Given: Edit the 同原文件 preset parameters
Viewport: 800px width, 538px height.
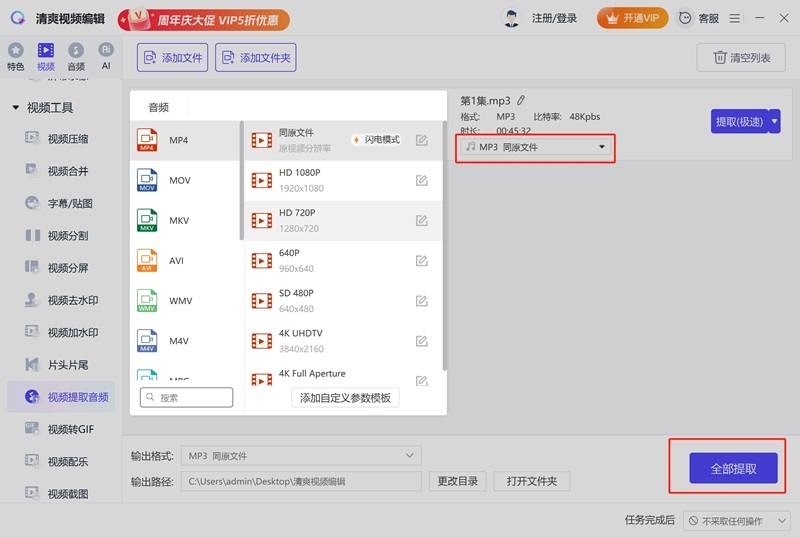Looking at the screenshot, I should click(x=421, y=140).
